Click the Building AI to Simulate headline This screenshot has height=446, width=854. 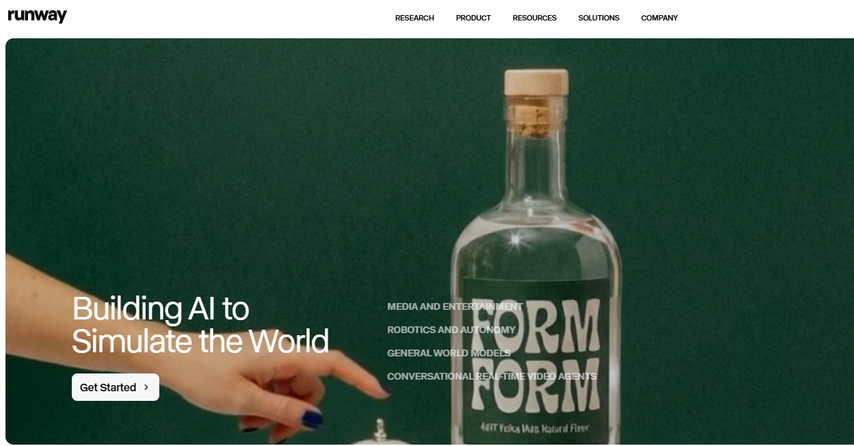pos(200,325)
